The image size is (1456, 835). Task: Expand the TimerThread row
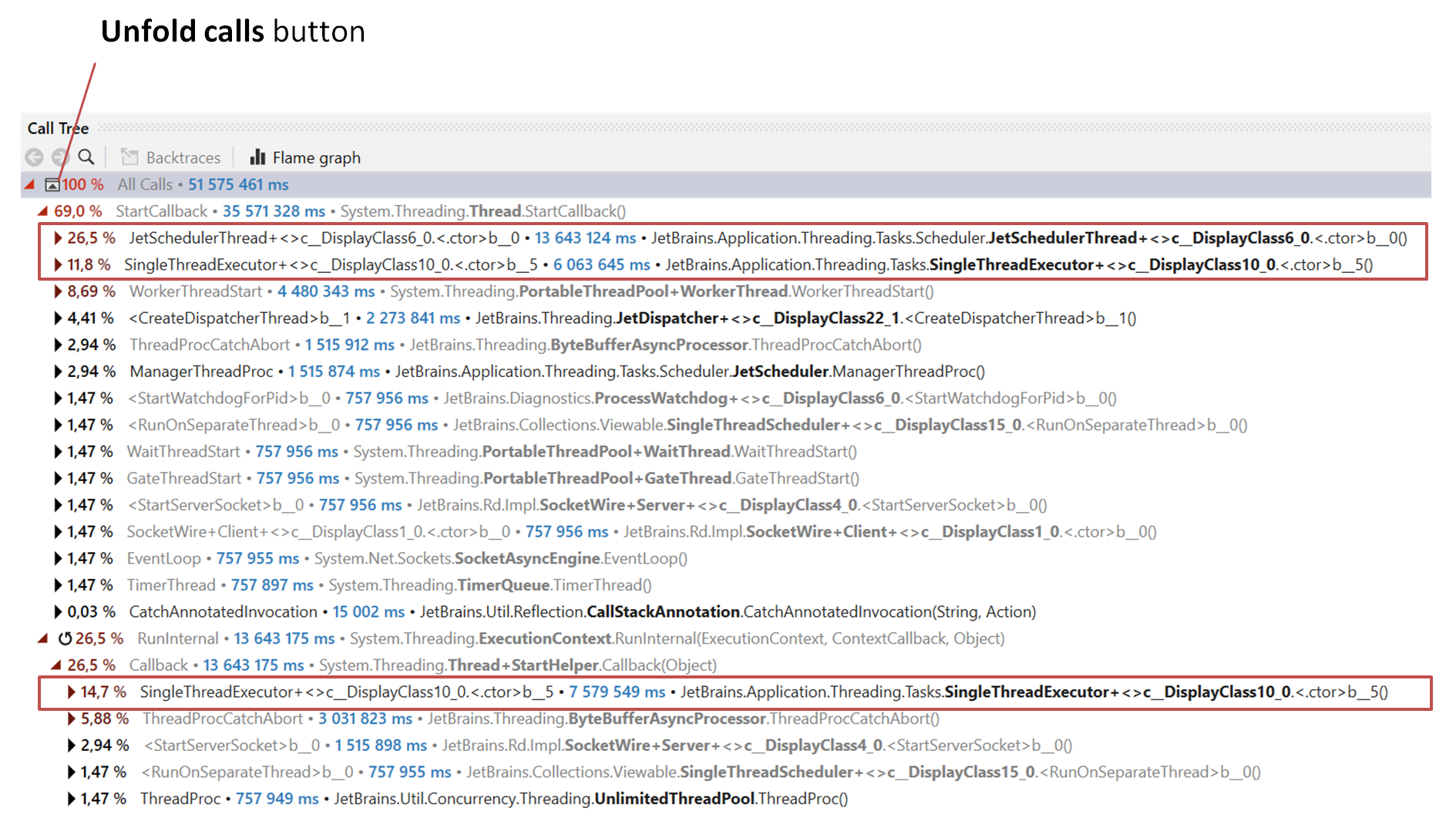[x=58, y=584]
